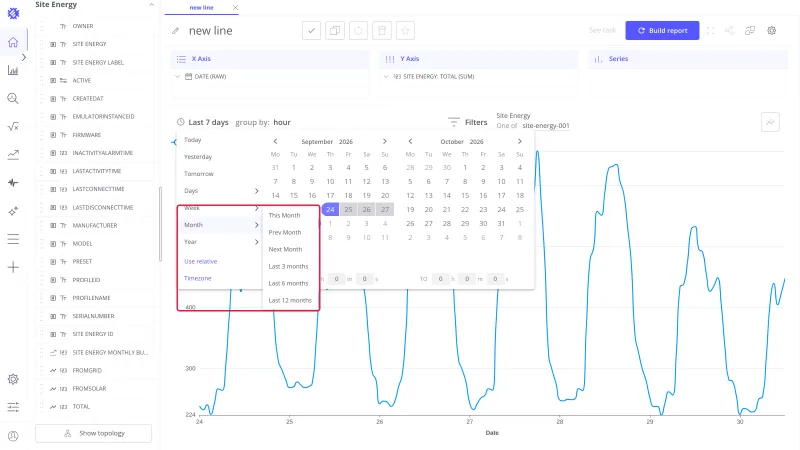
Task: Open the three-line list icon in sidebar
Action: (x=13, y=239)
